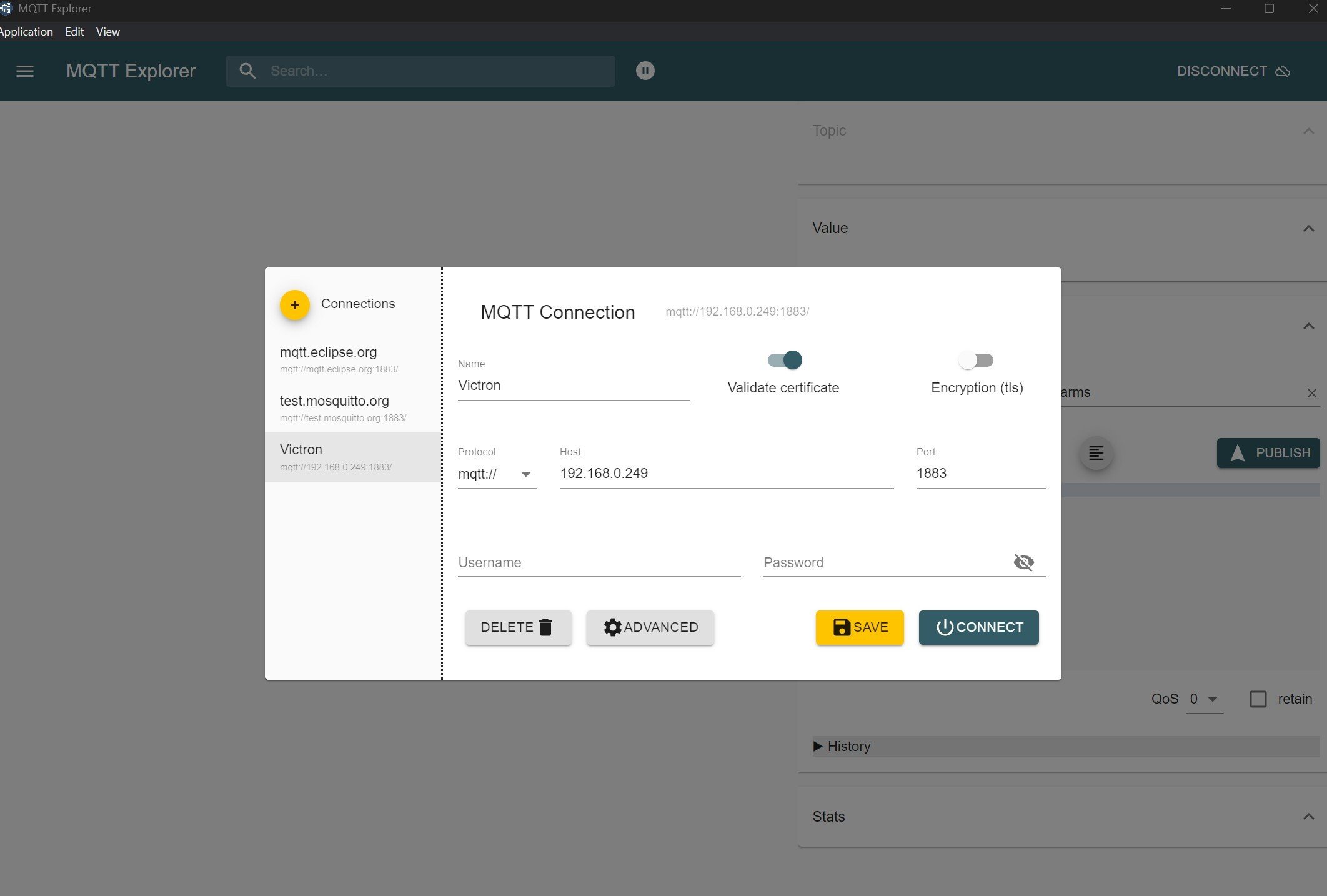Image resolution: width=1327 pixels, height=896 pixels.
Task: Open the Protocol mqtt:// dropdown
Action: click(x=497, y=474)
